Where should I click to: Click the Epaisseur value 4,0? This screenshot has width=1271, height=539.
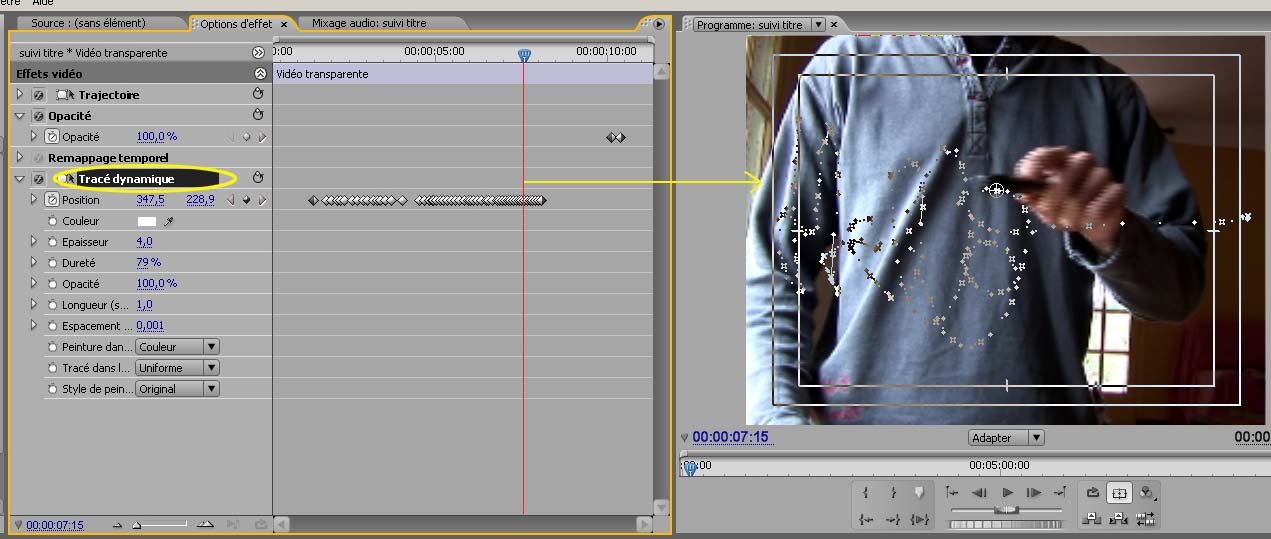click(144, 242)
